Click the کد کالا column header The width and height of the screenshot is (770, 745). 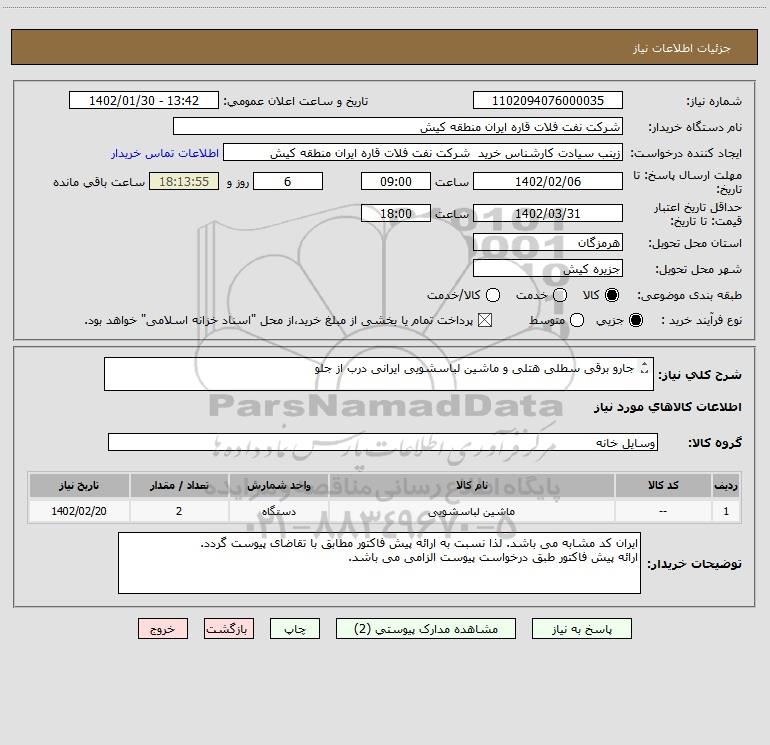(x=663, y=485)
